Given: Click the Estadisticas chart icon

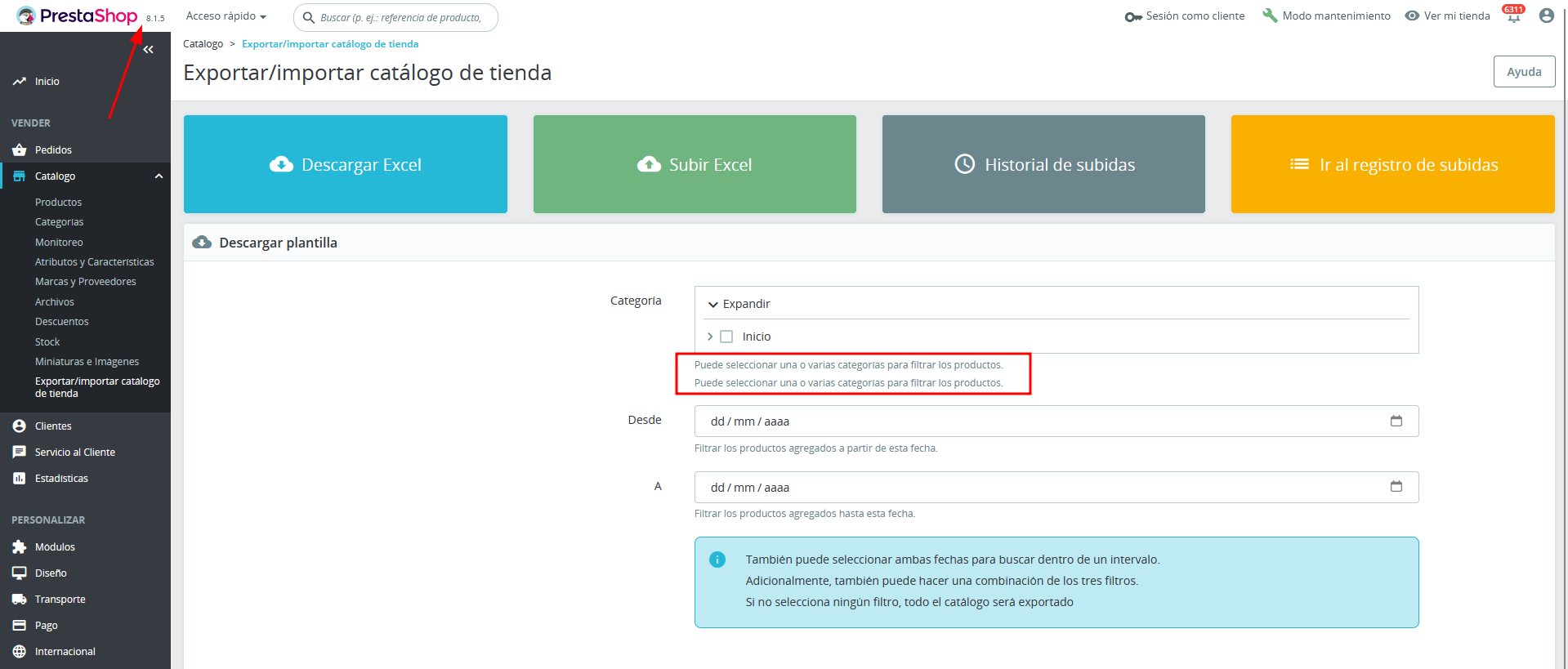Looking at the screenshot, I should (20, 479).
